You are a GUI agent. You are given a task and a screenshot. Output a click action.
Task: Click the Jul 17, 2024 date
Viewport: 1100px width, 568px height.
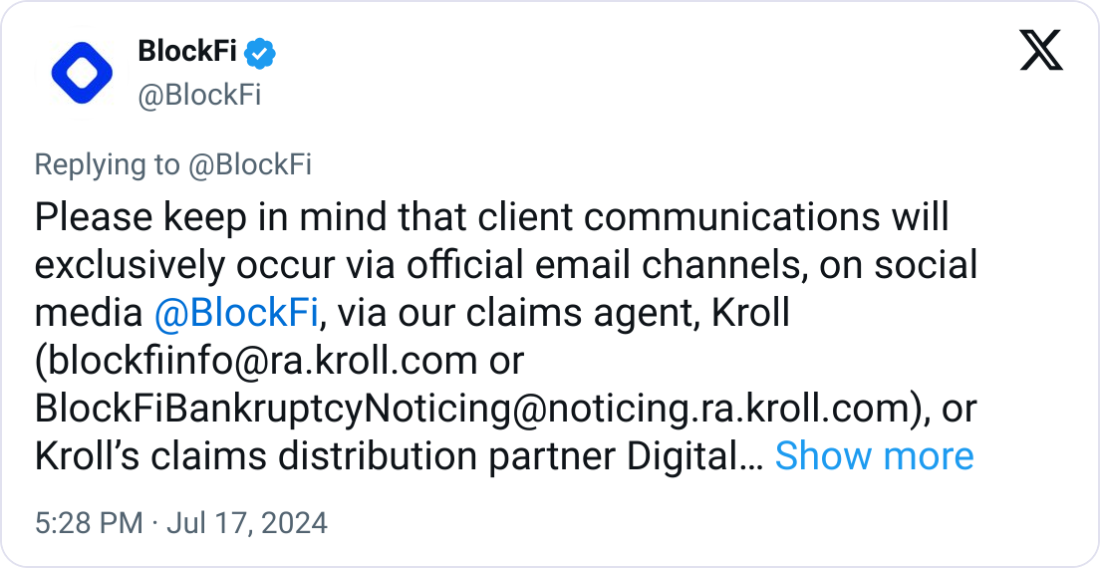tap(247, 524)
